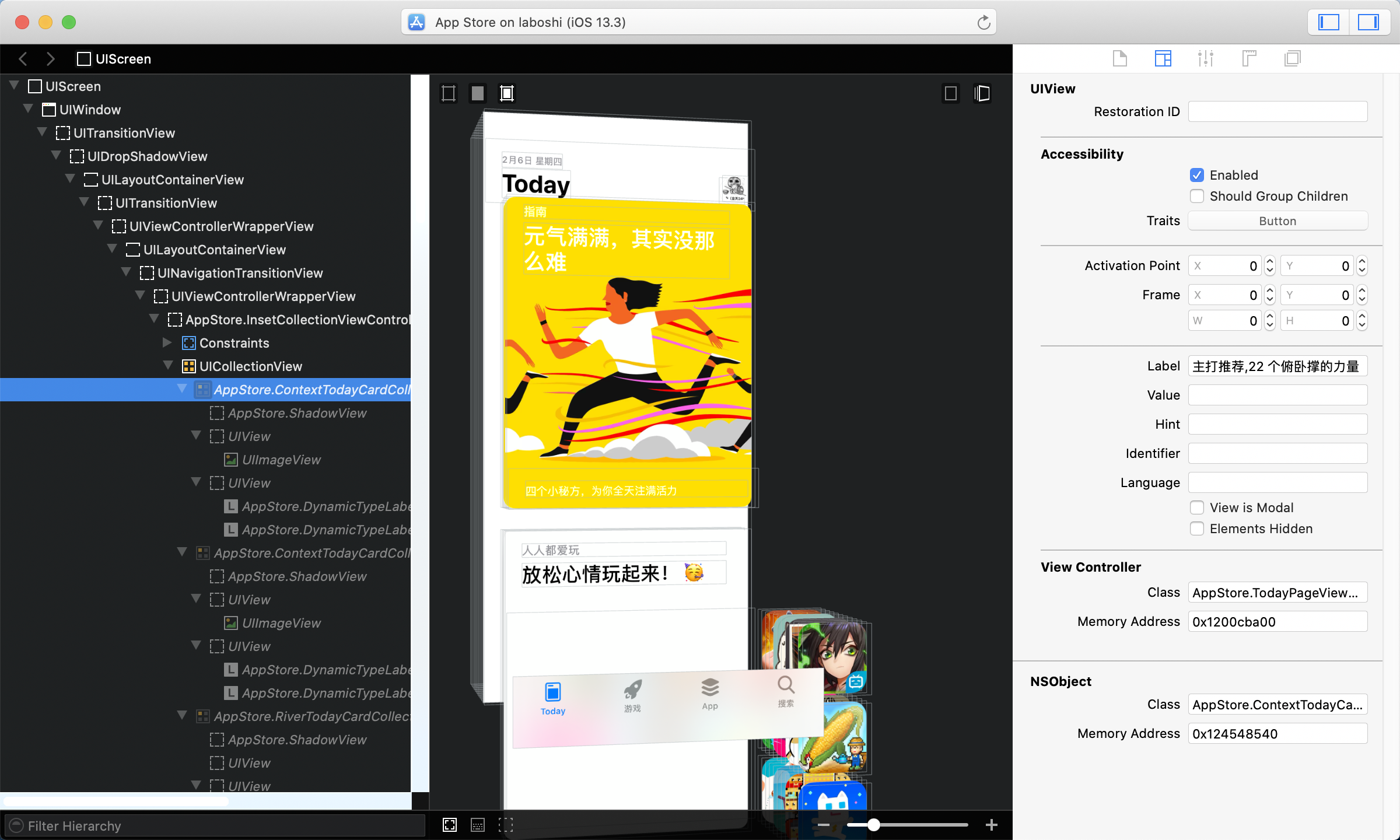Switch to the layout inspector tab icon
The image size is (1400, 840).
(1163, 58)
